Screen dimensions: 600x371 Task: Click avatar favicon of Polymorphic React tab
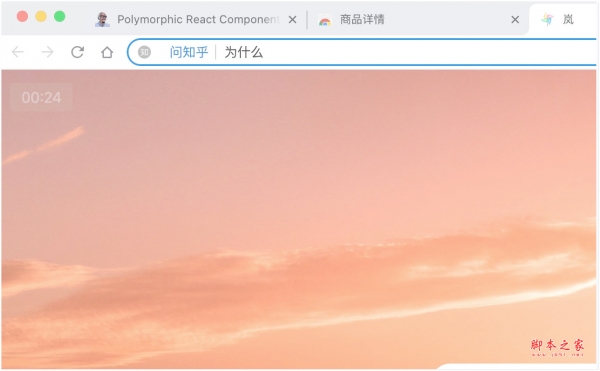coord(102,20)
